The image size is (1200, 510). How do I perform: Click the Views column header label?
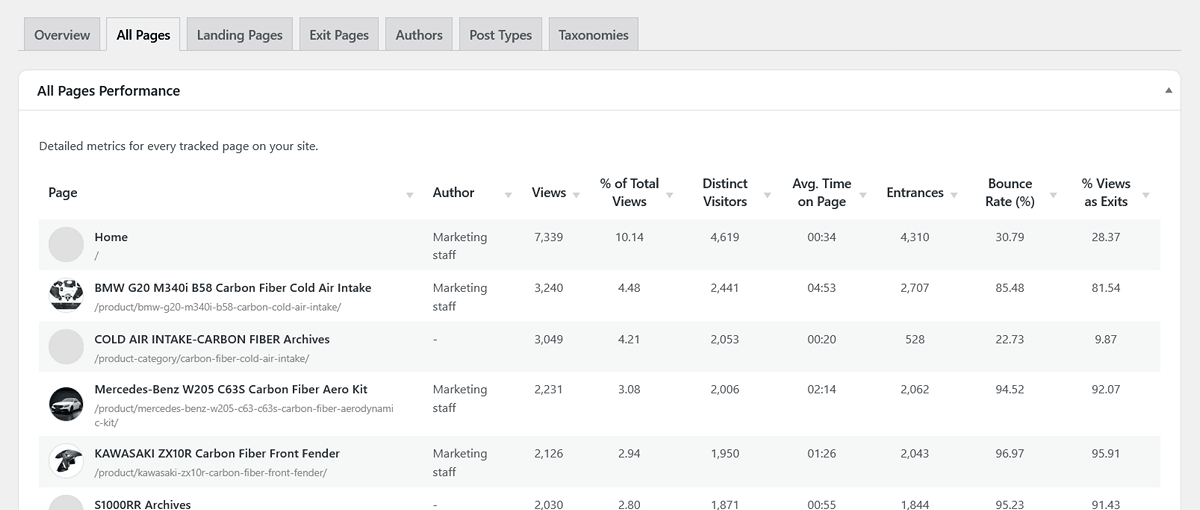[549, 192]
